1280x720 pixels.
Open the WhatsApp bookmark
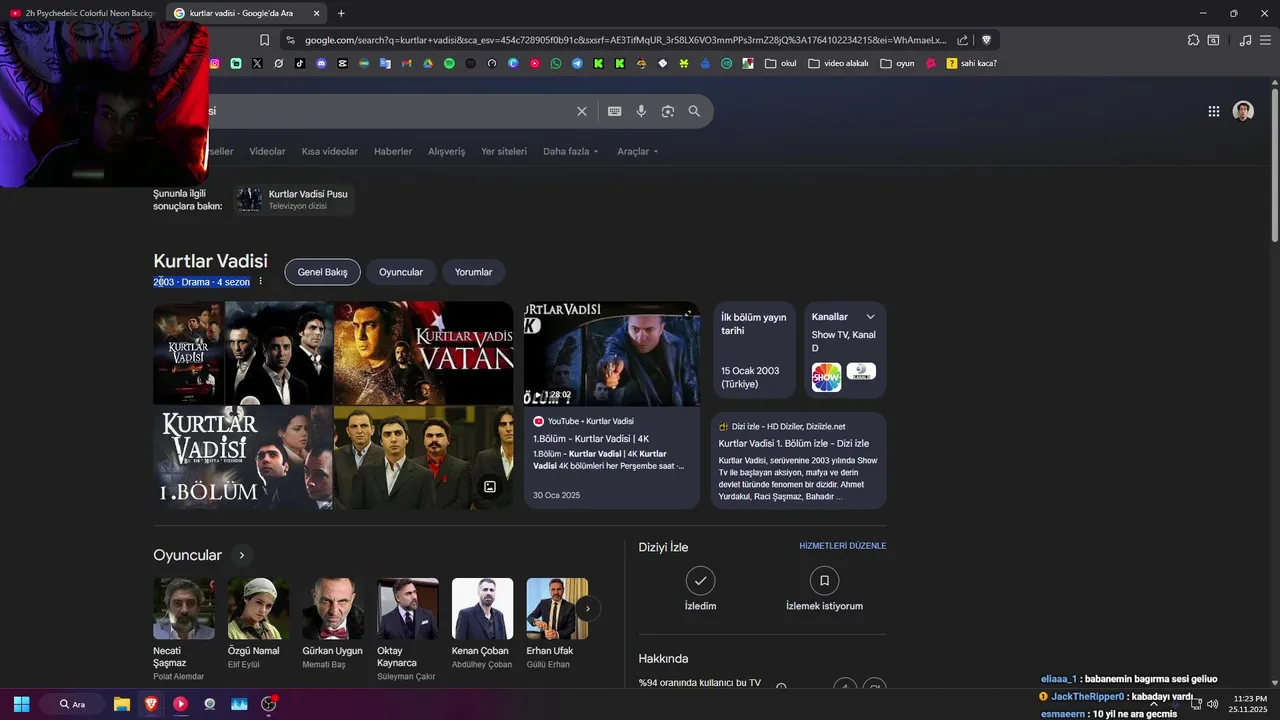tap(556, 63)
